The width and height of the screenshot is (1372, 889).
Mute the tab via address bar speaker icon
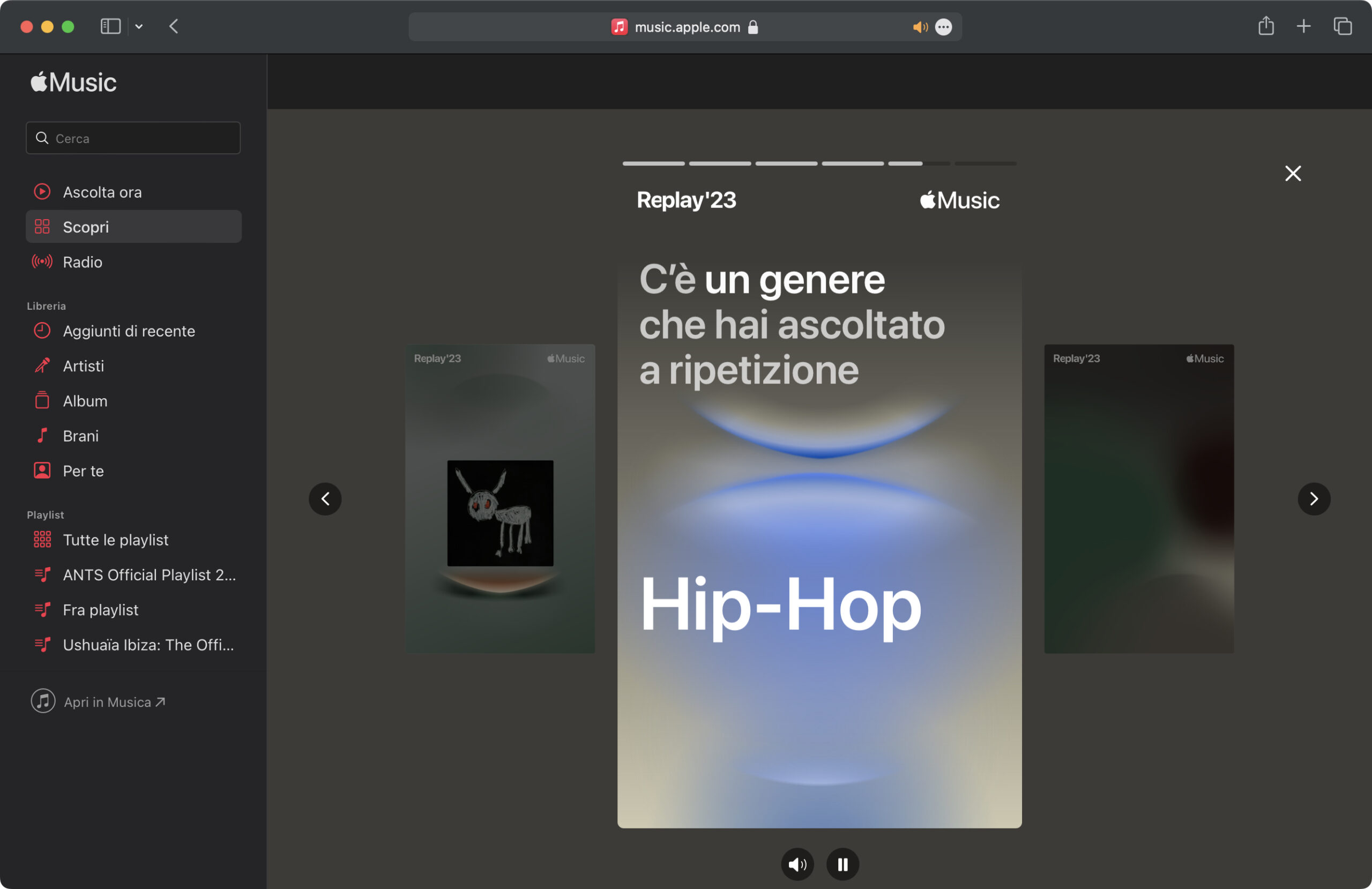(920, 27)
